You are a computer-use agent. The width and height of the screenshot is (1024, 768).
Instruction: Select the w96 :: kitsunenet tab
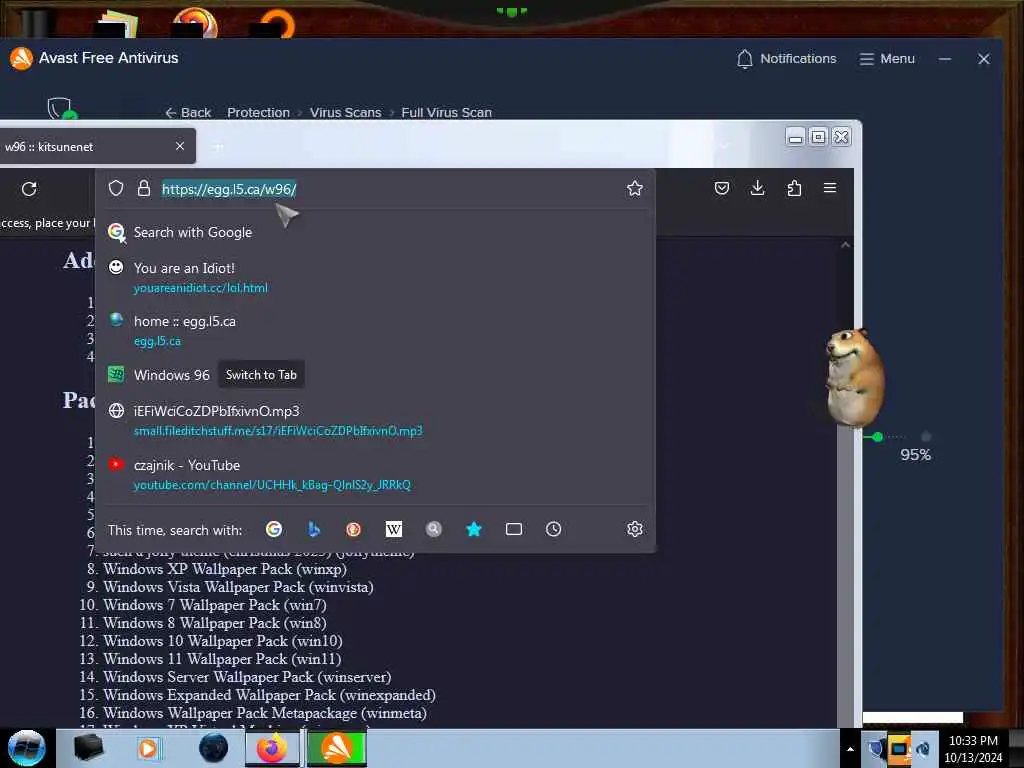(91, 146)
